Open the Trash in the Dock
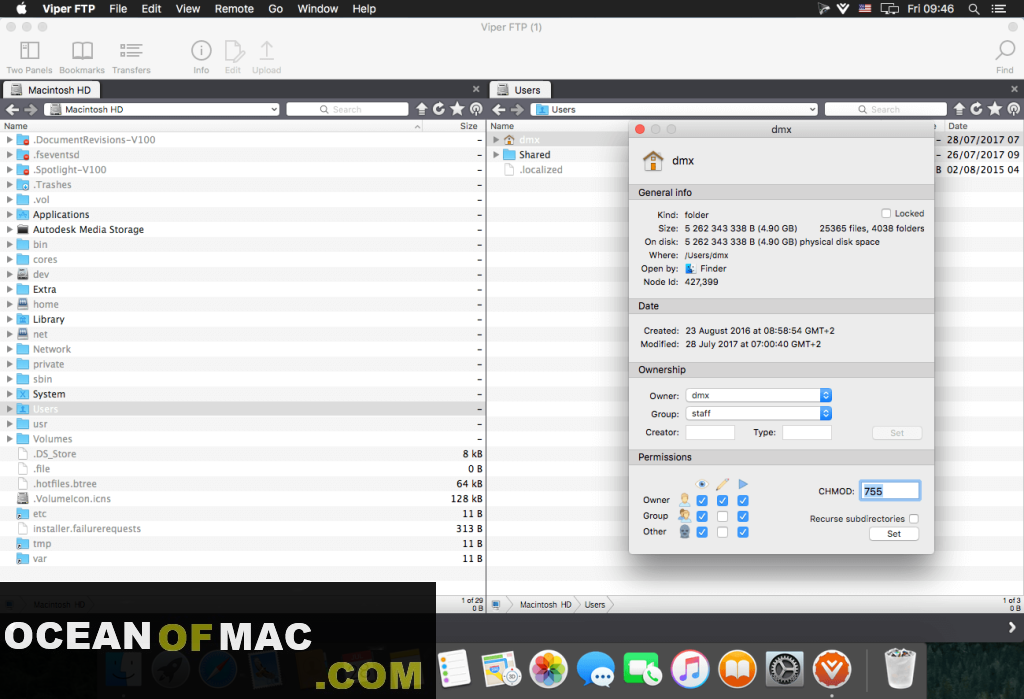This screenshot has height=699, width=1024. (x=900, y=668)
